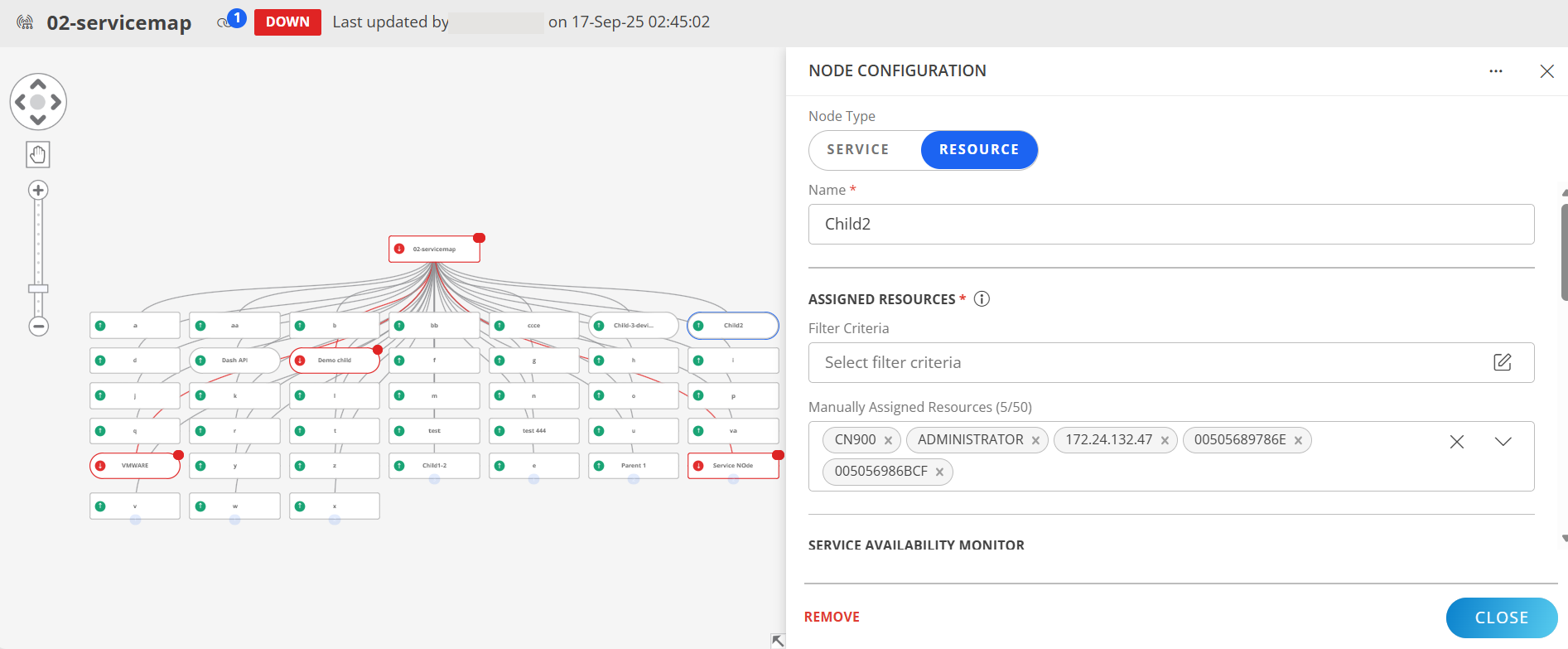Select the Child1-2 node
This screenshot has width=1568, height=649.
434,466
